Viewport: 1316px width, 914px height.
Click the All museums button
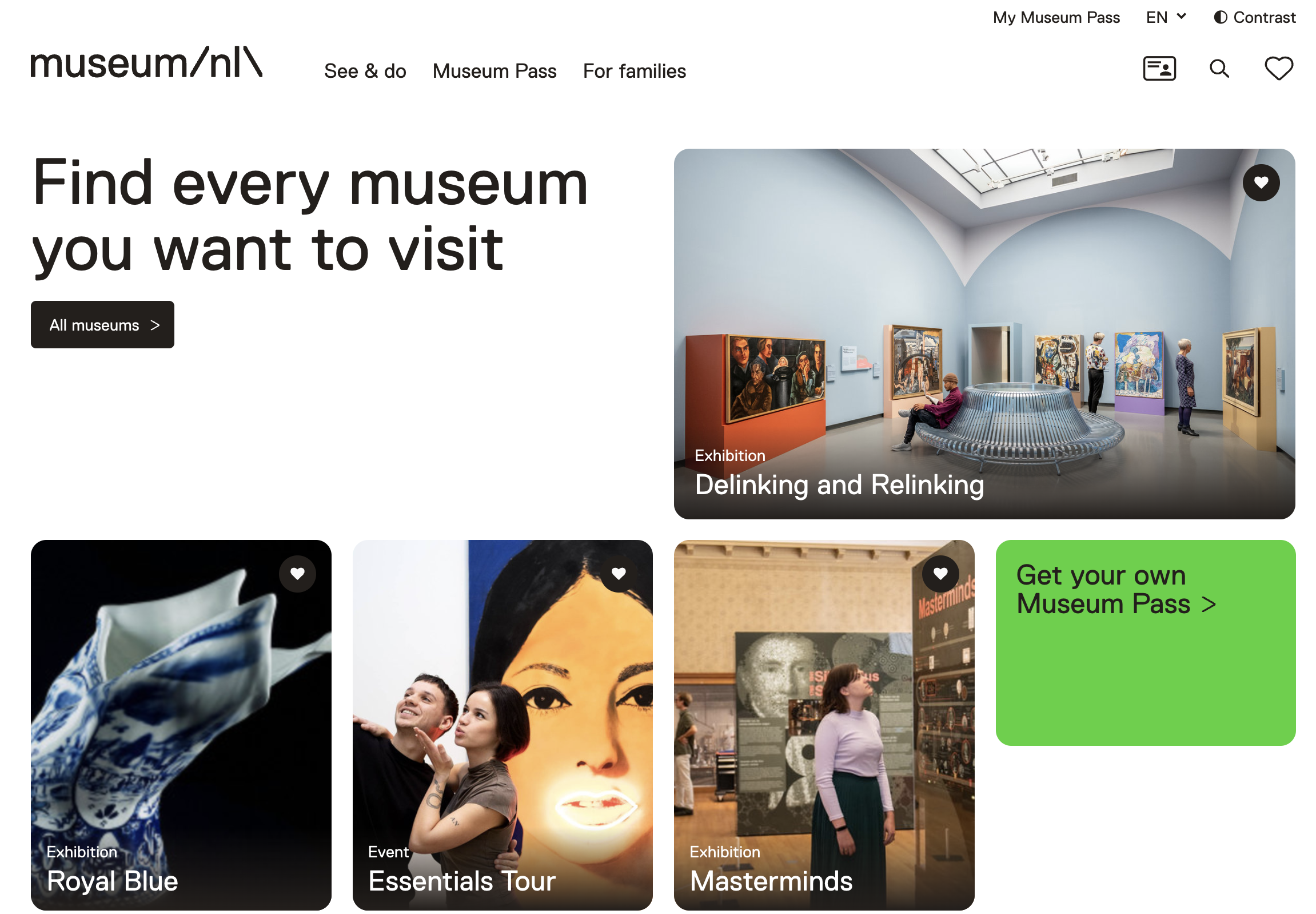tap(102, 325)
